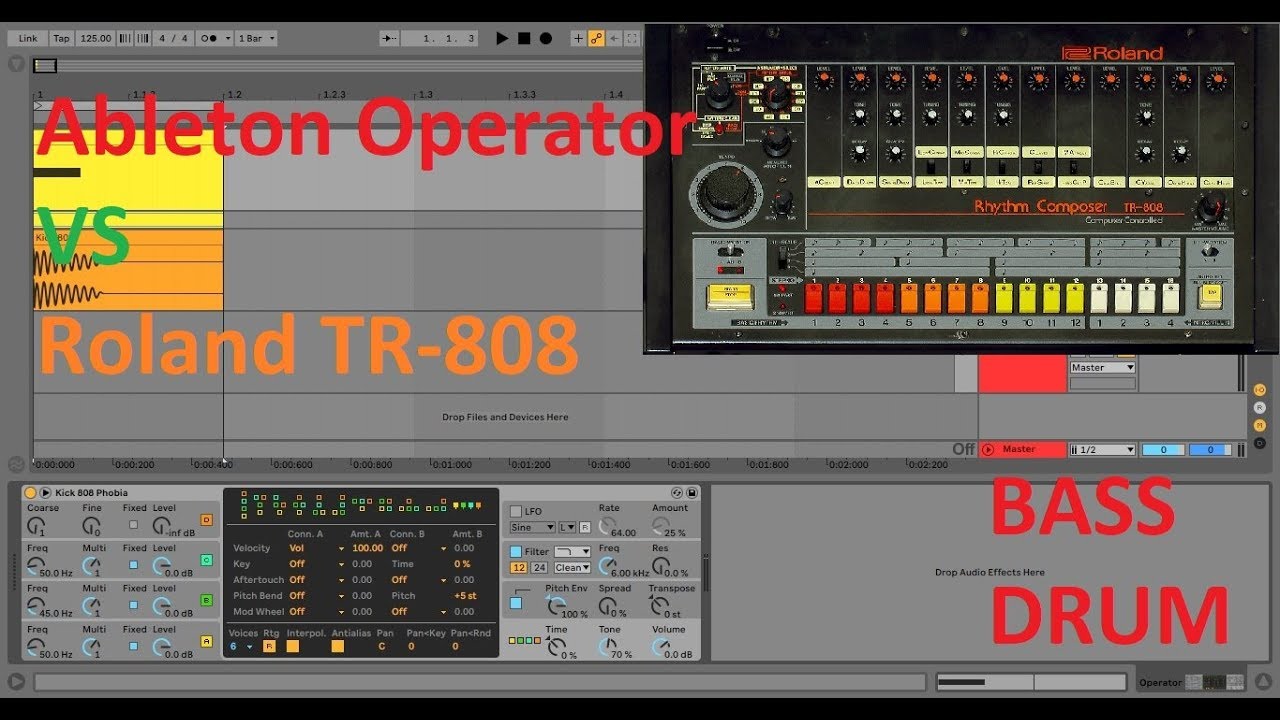Select oscillator D orange button
Image resolution: width=1280 pixels, height=720 pixels.
pos(207,520)
